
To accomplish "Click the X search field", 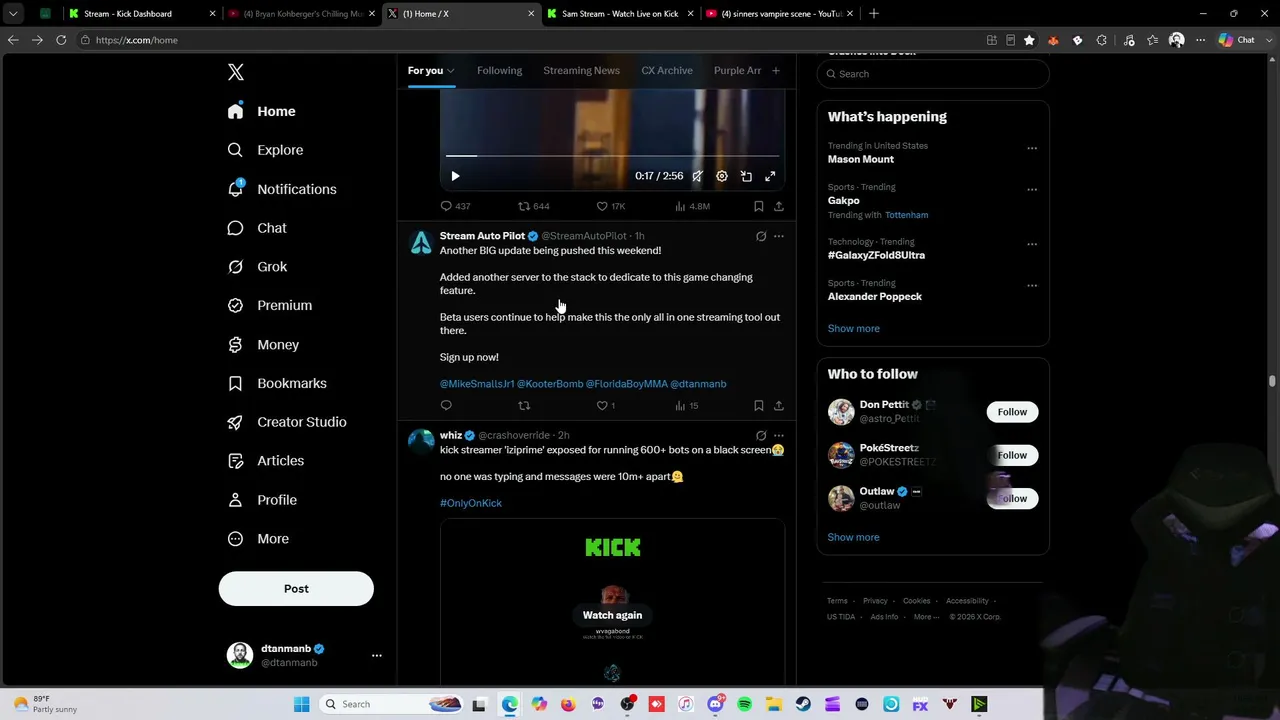I will [933, 74].
